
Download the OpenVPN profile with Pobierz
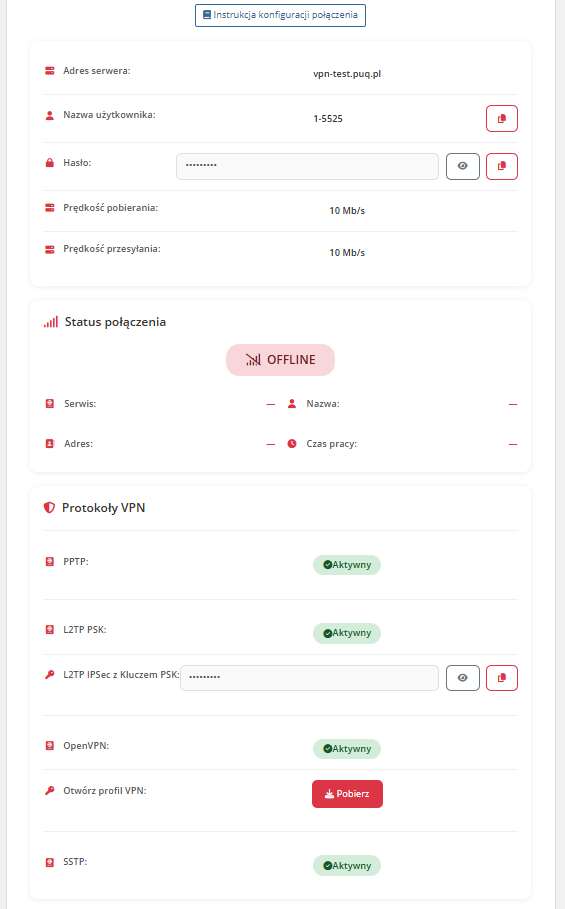(x=347, y=794)
